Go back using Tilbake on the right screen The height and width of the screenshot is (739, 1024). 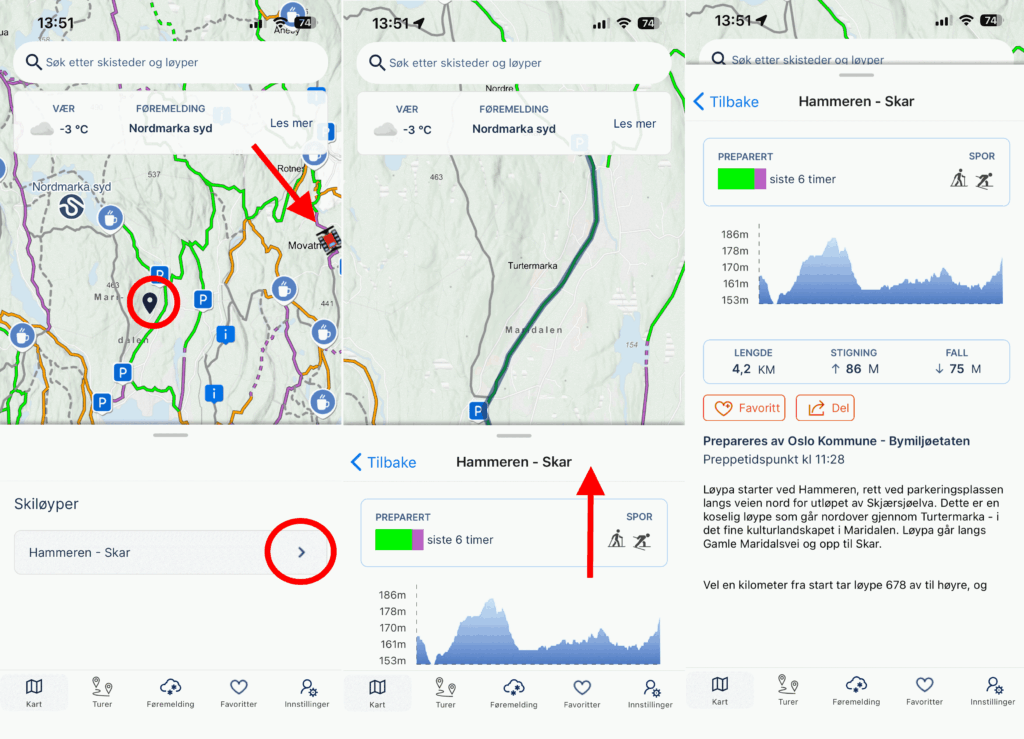(x=726, y=101)
